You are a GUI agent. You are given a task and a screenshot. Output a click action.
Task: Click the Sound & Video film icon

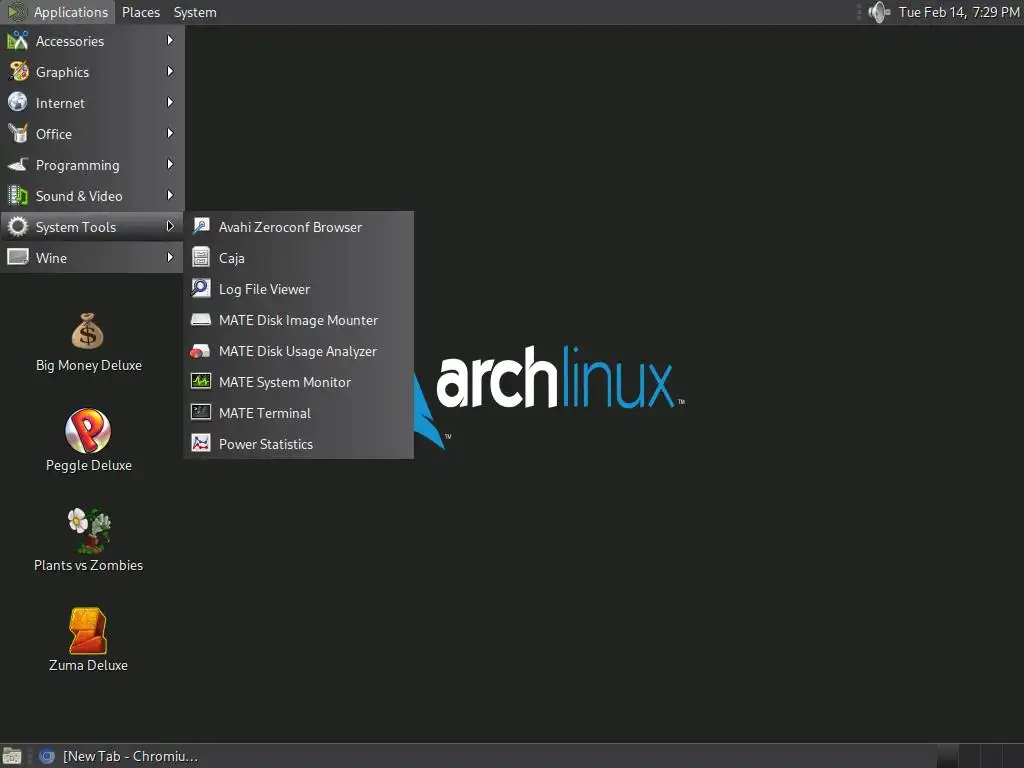18,196
